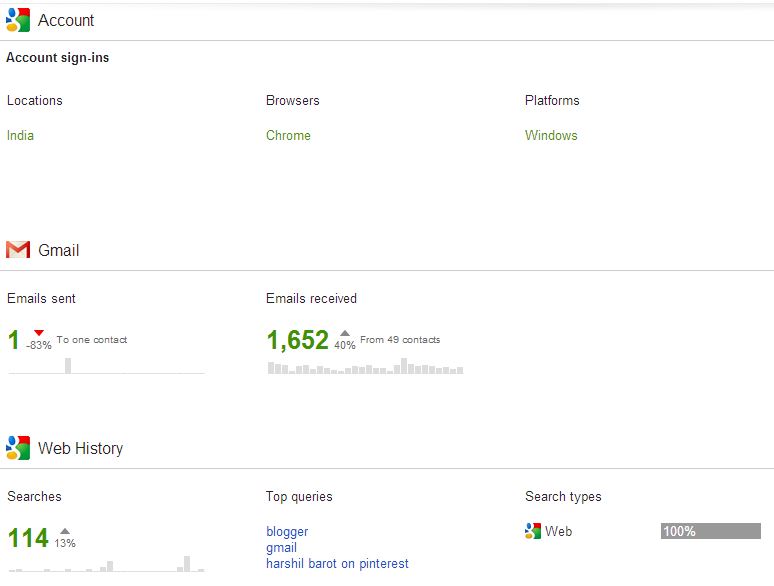Click the Gmail envelope icon

(x=18, y=250)
